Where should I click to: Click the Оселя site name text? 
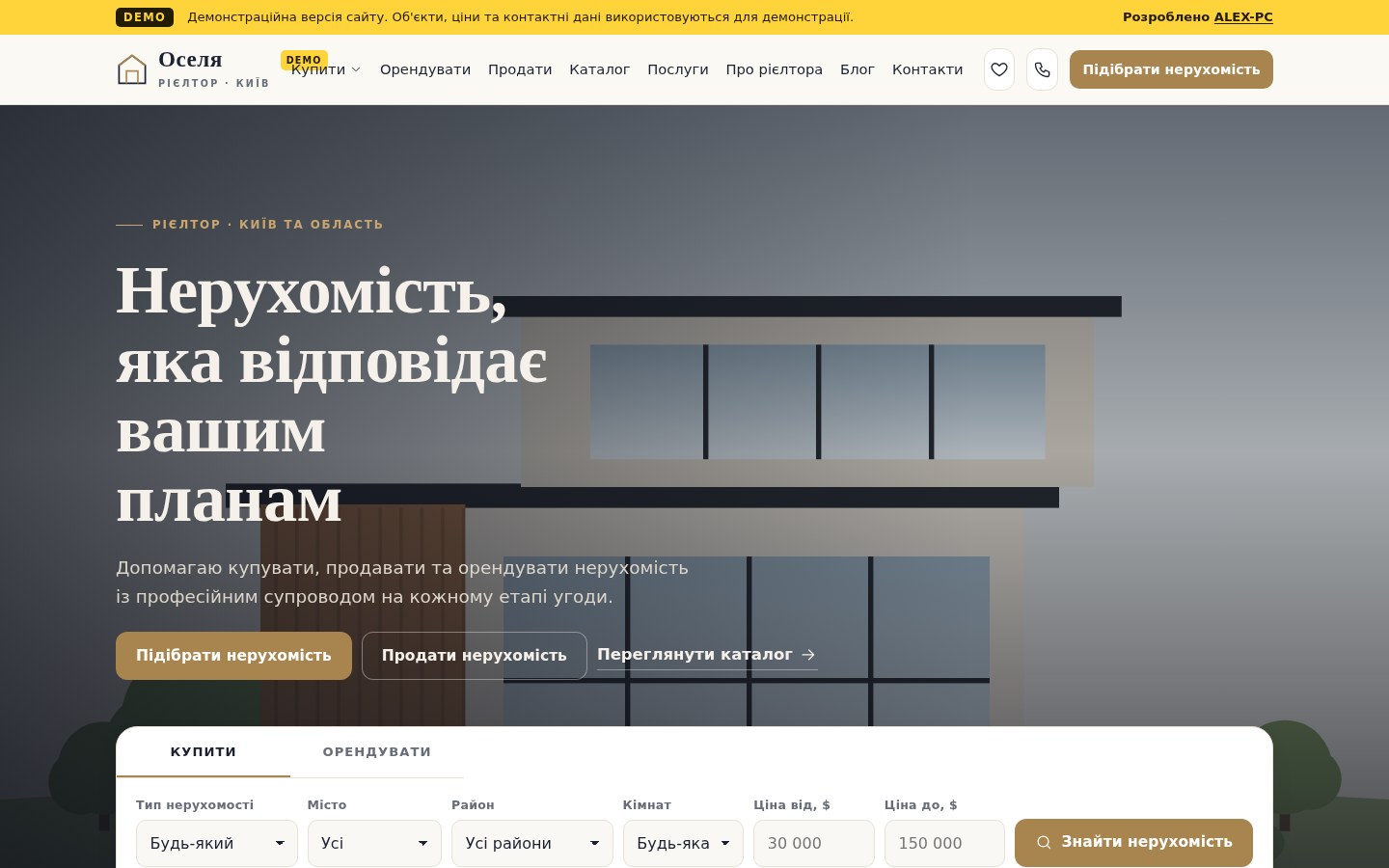[190, 60]
